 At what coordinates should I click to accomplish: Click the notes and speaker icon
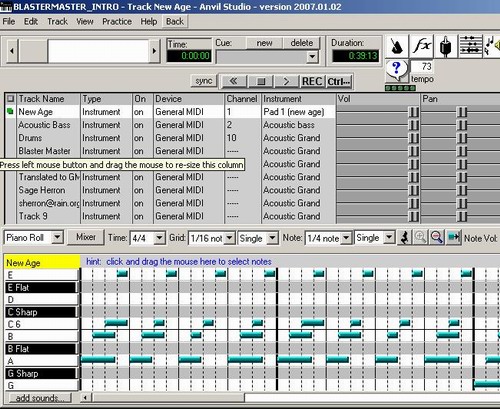pos(492,46)
